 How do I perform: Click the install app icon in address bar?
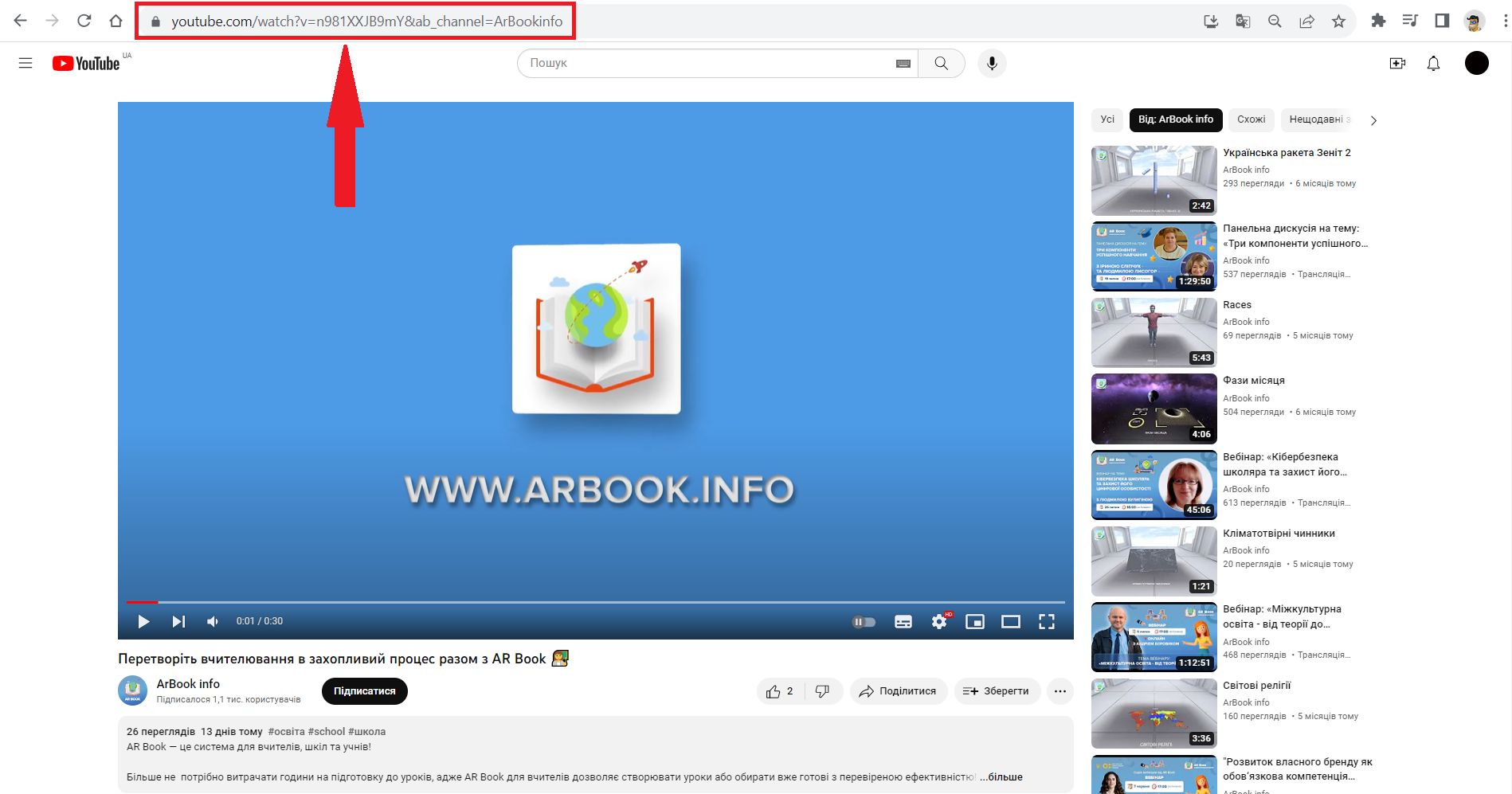1211,22
